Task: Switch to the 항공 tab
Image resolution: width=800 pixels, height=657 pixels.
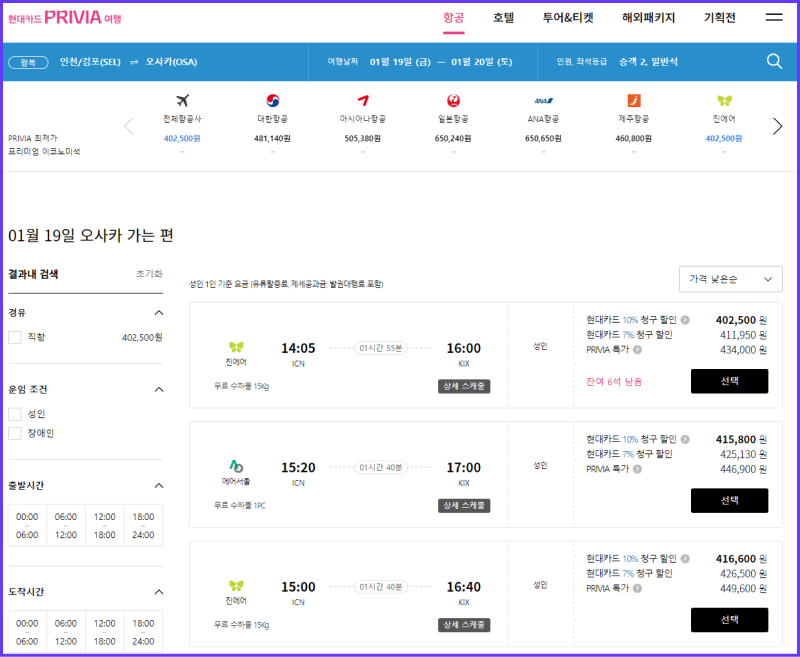Action: click(x=454, y=18)
